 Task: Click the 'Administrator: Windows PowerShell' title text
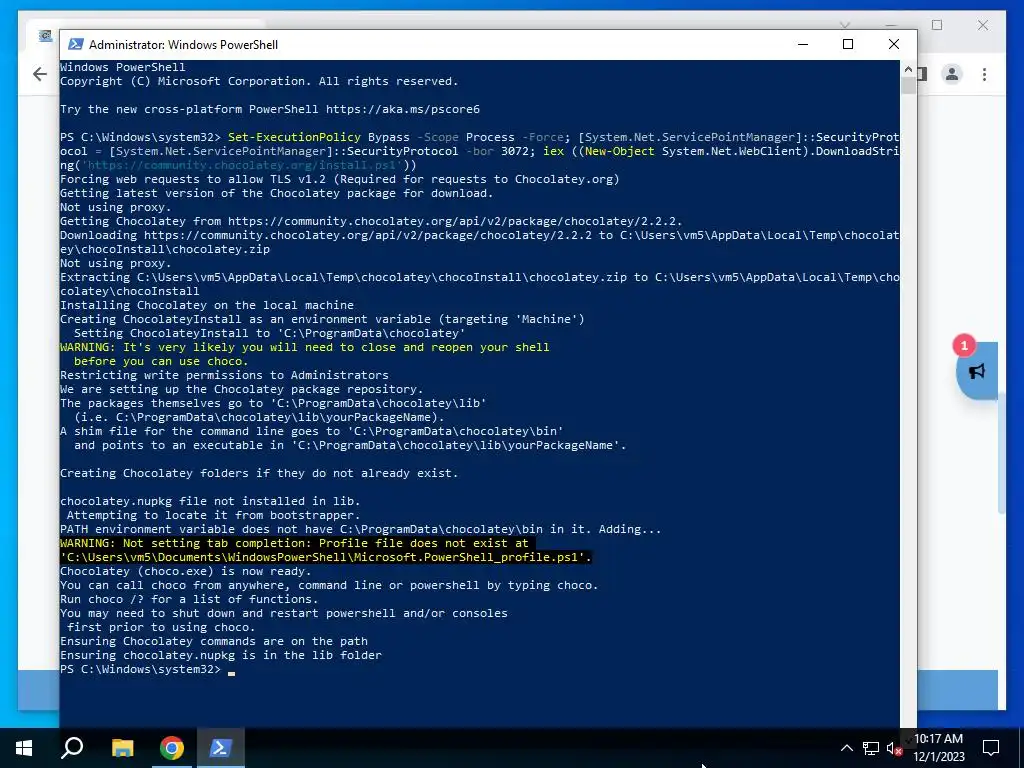[184, 44]
